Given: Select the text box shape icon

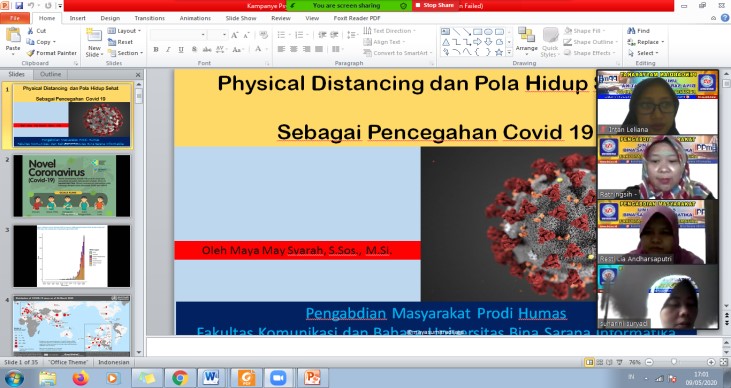Looking at the screenshot, I should point(446,32).
